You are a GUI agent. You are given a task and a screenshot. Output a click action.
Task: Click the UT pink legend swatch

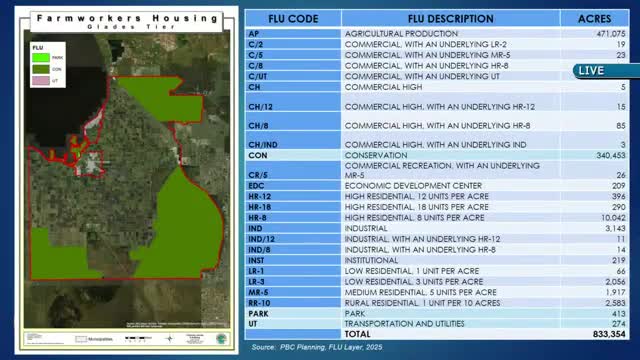click(41, 80)
